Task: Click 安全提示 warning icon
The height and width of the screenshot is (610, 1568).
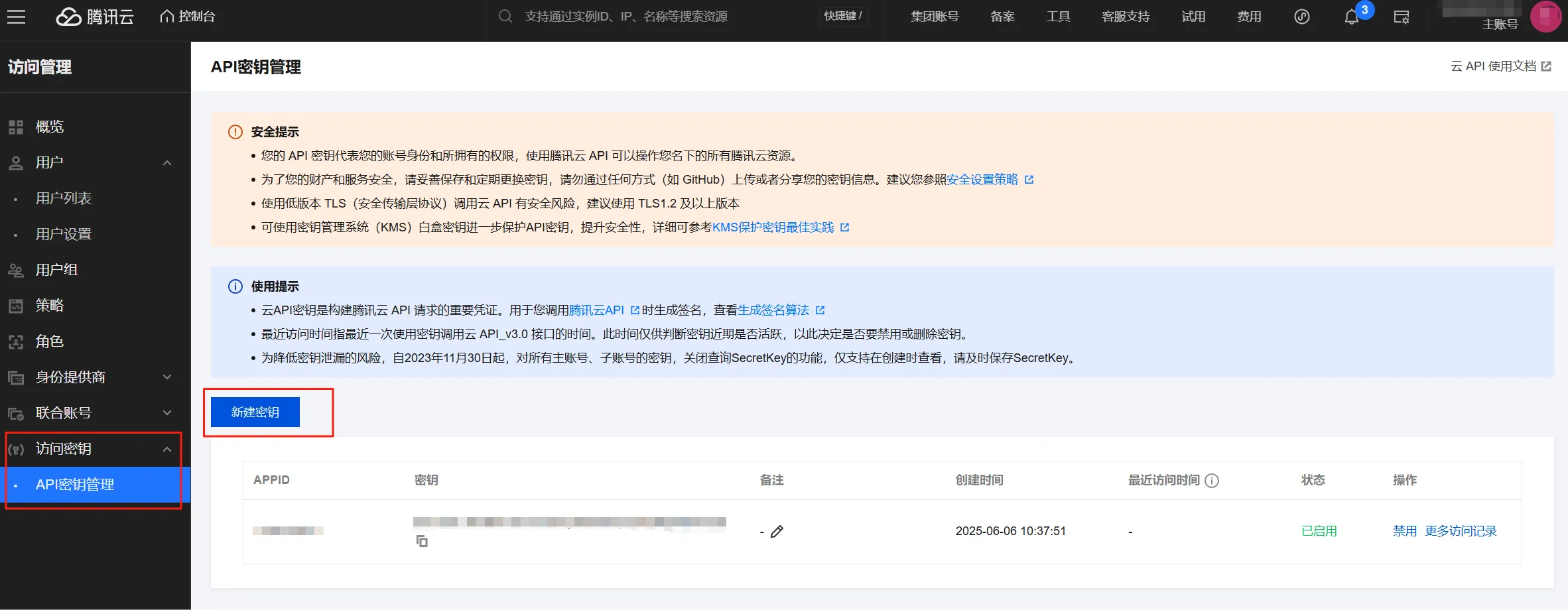Action: click(235, 132)
